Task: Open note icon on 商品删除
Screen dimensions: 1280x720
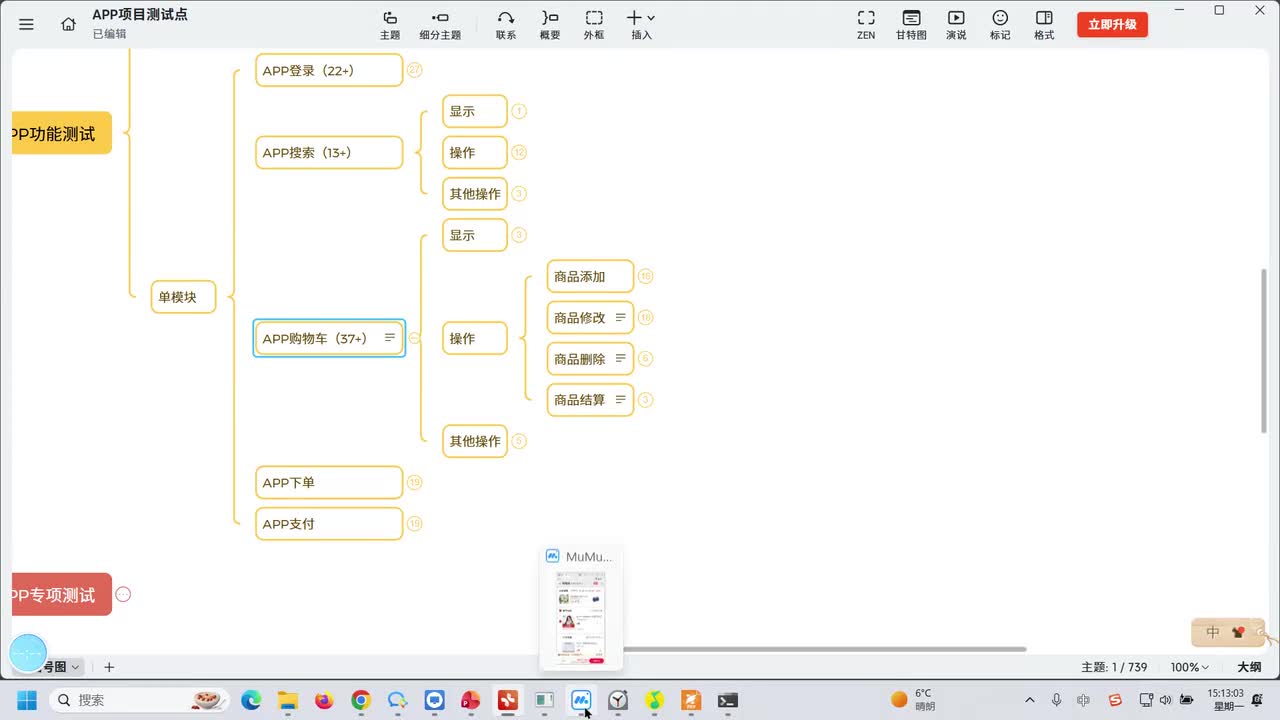Action: pyautogui.click(x=620, y=358)
